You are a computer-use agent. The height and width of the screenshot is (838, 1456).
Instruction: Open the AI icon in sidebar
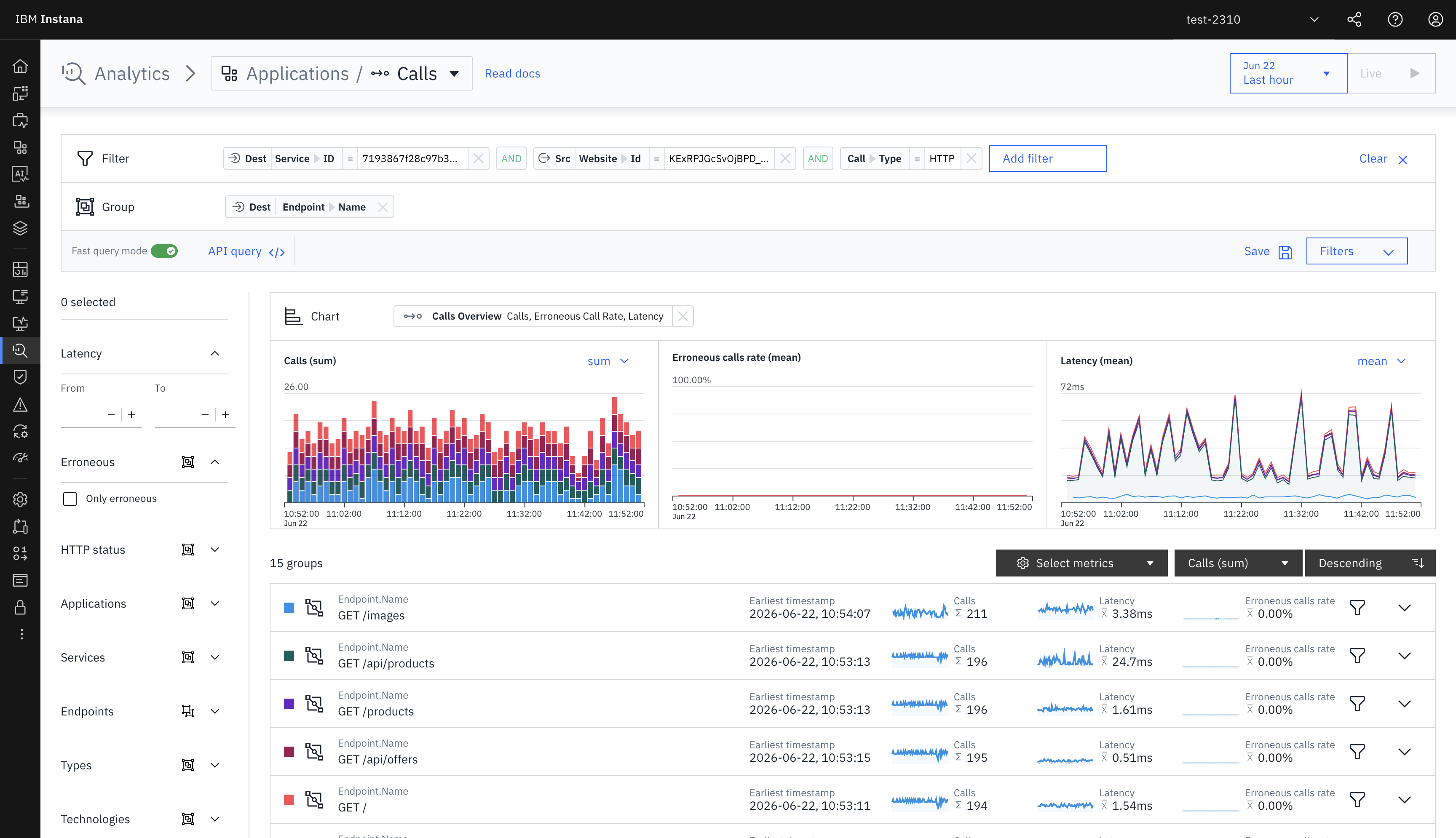coord(20,174)
